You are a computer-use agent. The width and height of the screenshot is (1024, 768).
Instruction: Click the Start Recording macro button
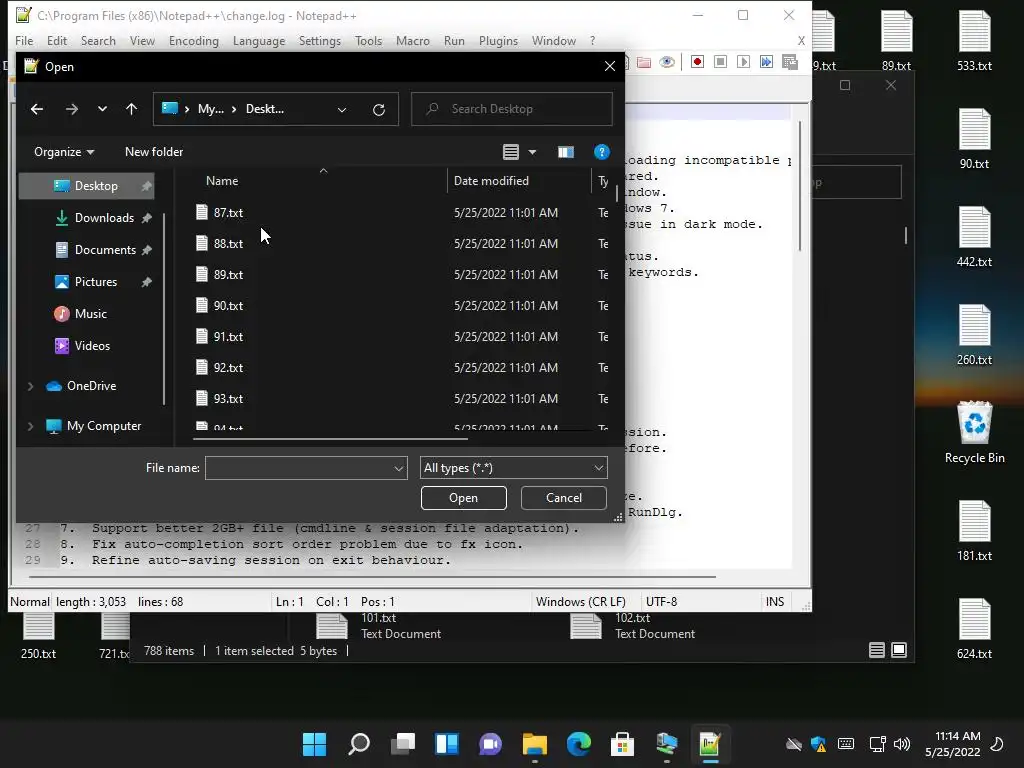pos(697,62)
